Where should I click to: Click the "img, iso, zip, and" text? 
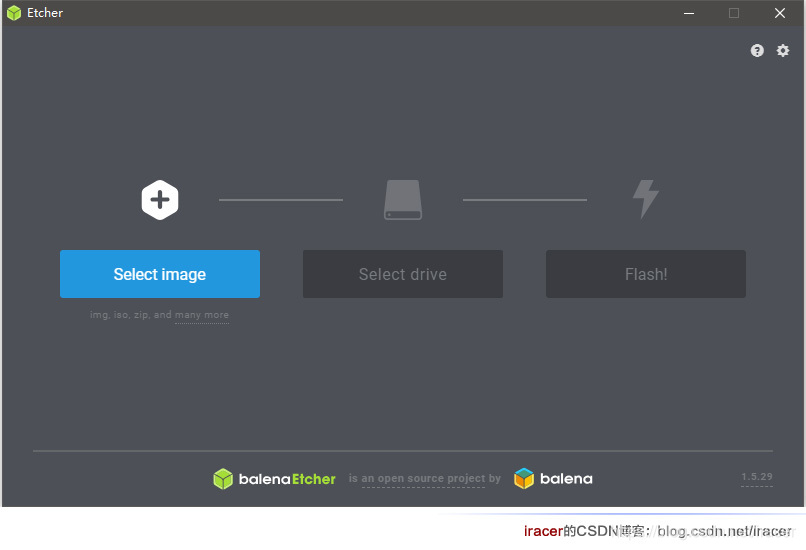point(131,315)
